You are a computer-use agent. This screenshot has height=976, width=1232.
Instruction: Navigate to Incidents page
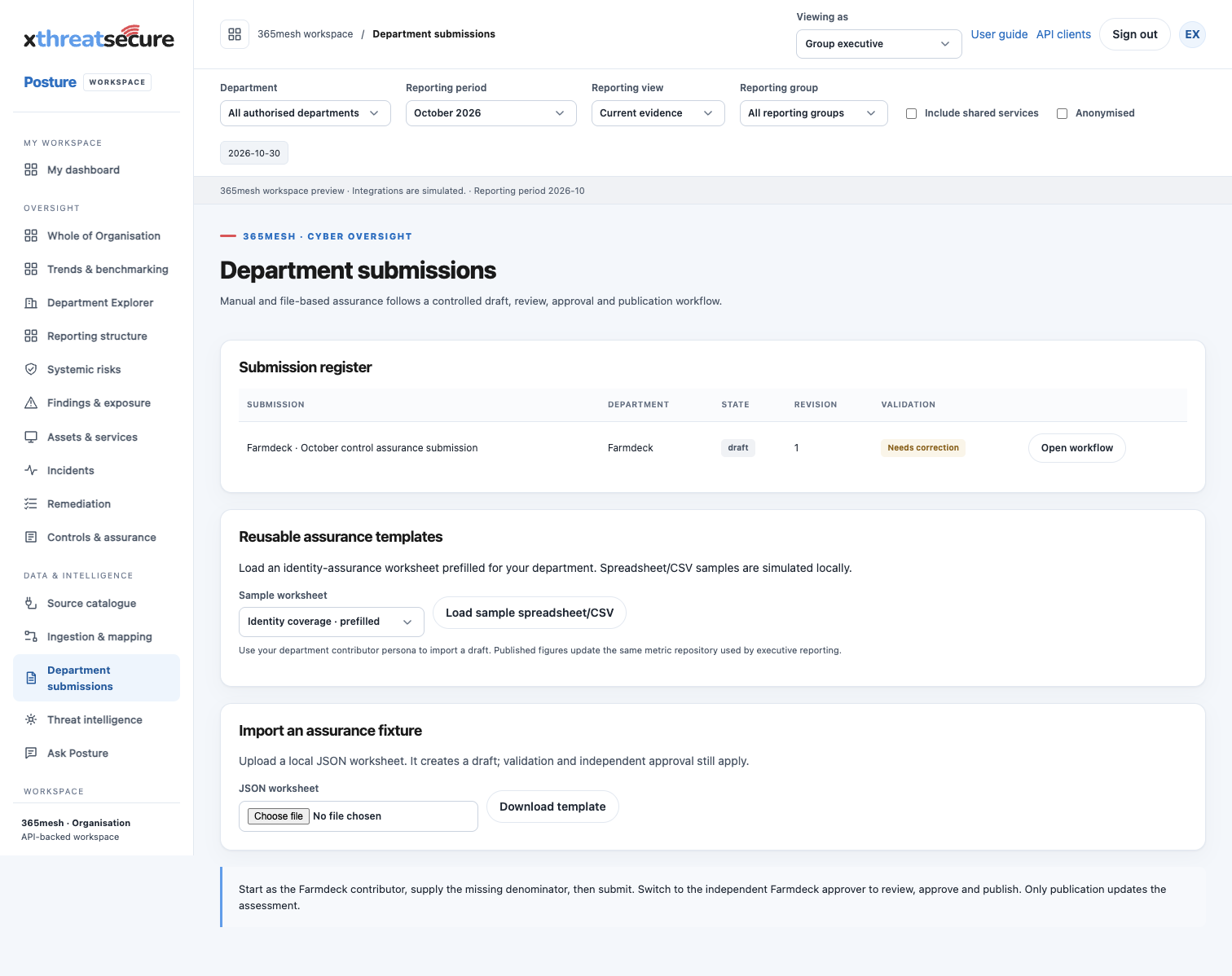pyautogui.click(x=96, y=470)
